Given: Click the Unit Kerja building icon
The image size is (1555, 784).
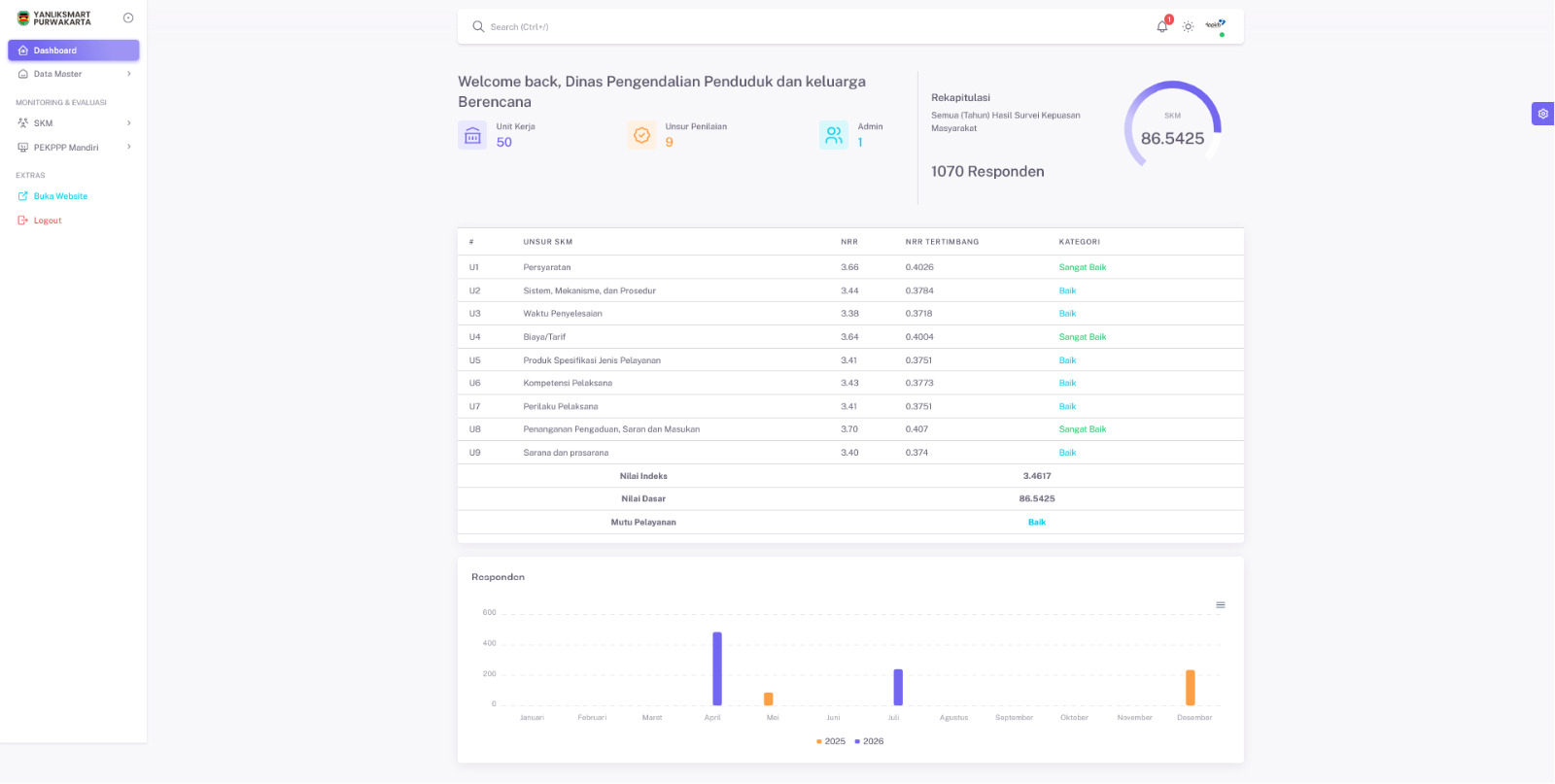Looking at the screenshot, I should (472, 135).
